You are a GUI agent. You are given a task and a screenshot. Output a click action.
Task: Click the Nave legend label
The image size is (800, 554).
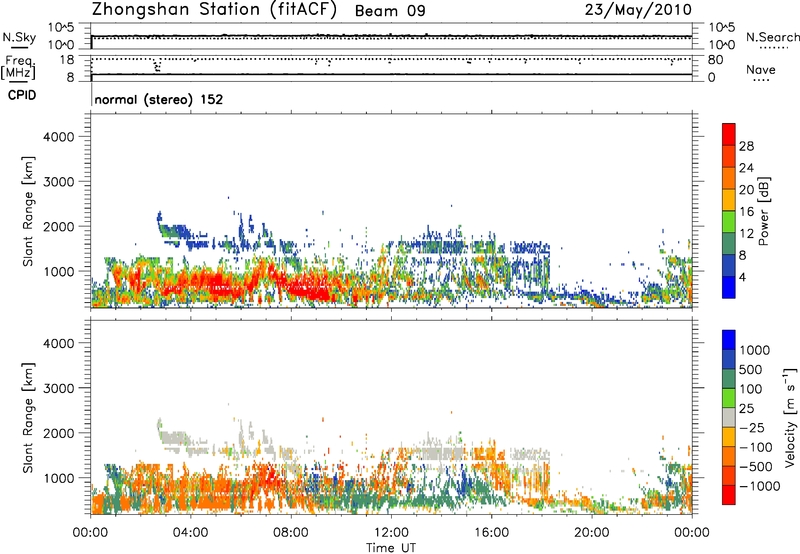760,69
